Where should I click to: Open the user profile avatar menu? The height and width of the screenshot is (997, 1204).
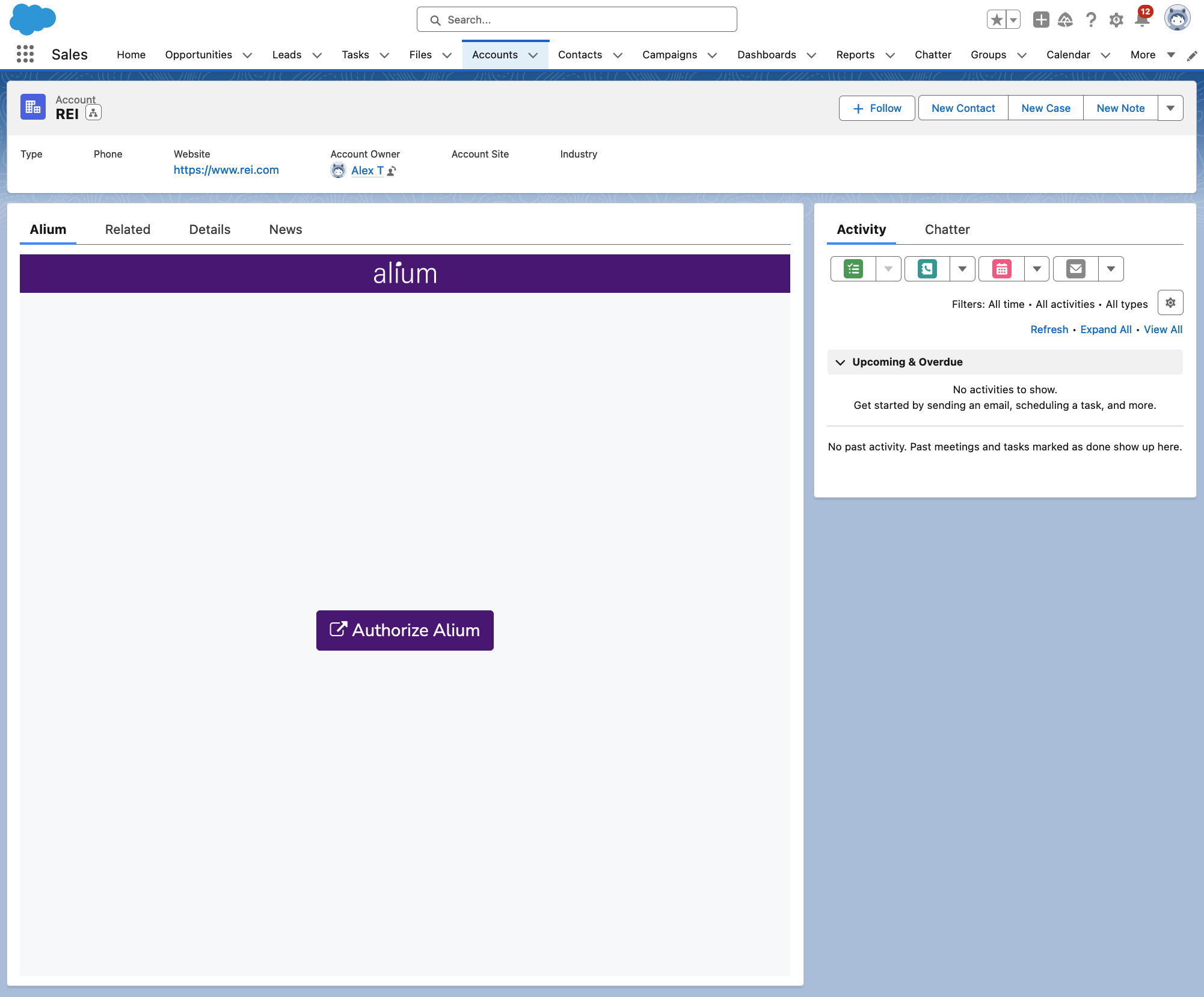[x=1177, y=18]
